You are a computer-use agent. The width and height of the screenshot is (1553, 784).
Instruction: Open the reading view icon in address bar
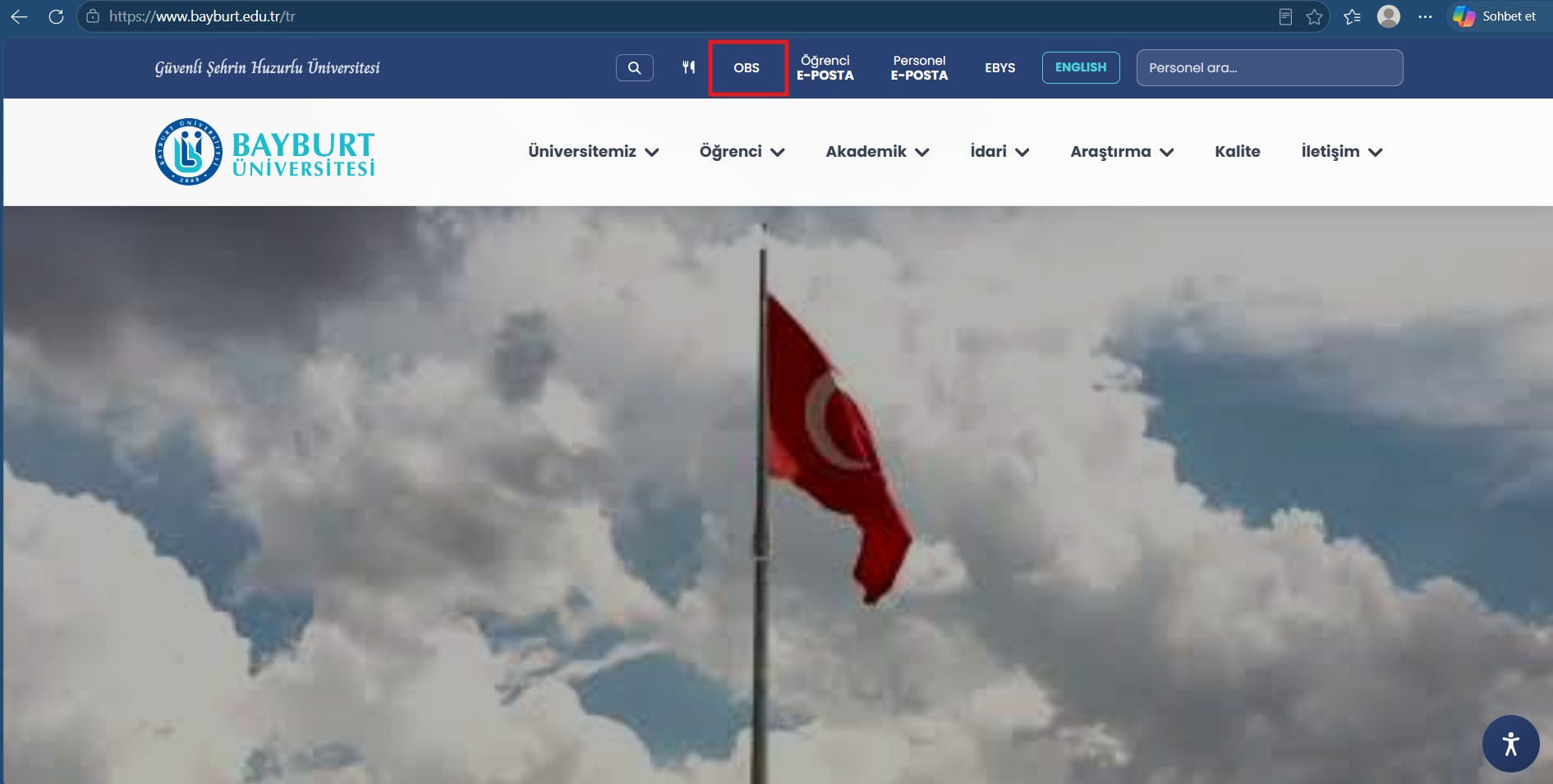pyautogui.click(x=1285, y=16)
